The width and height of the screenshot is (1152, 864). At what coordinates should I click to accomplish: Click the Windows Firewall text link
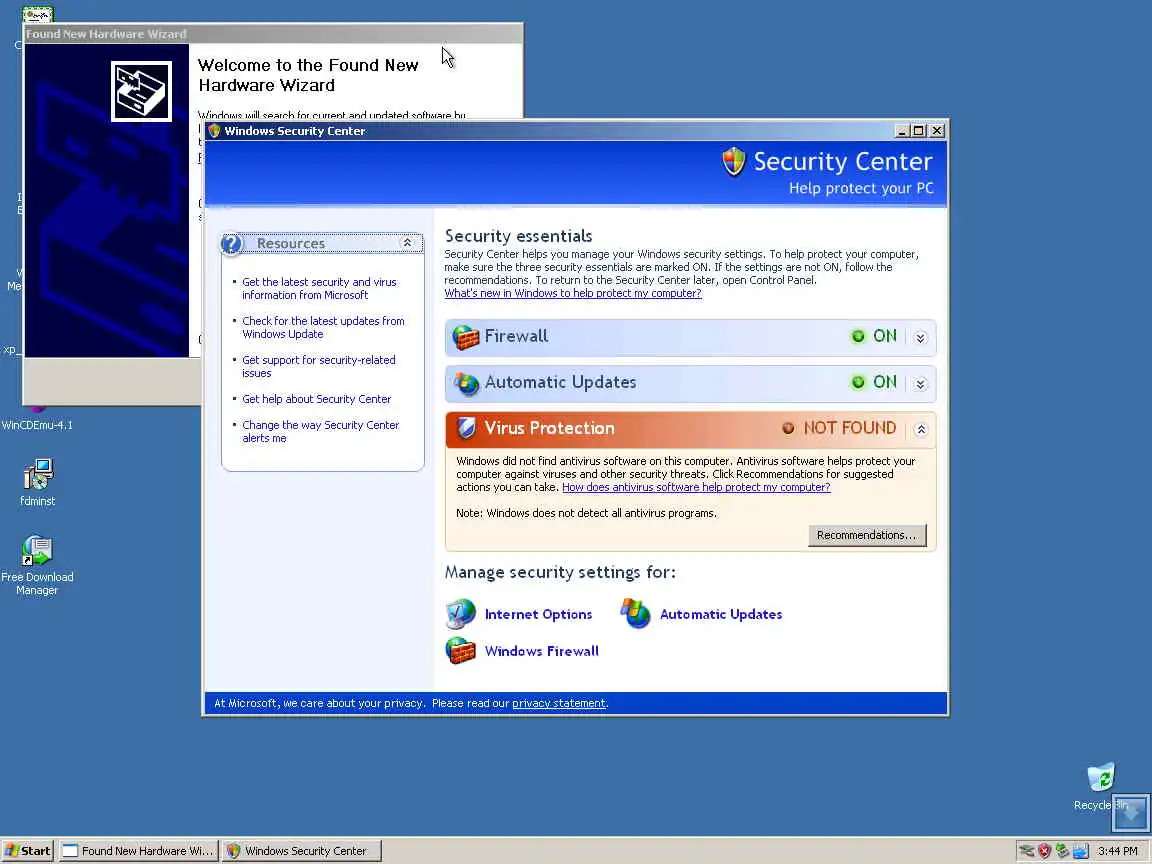[541, 651]
